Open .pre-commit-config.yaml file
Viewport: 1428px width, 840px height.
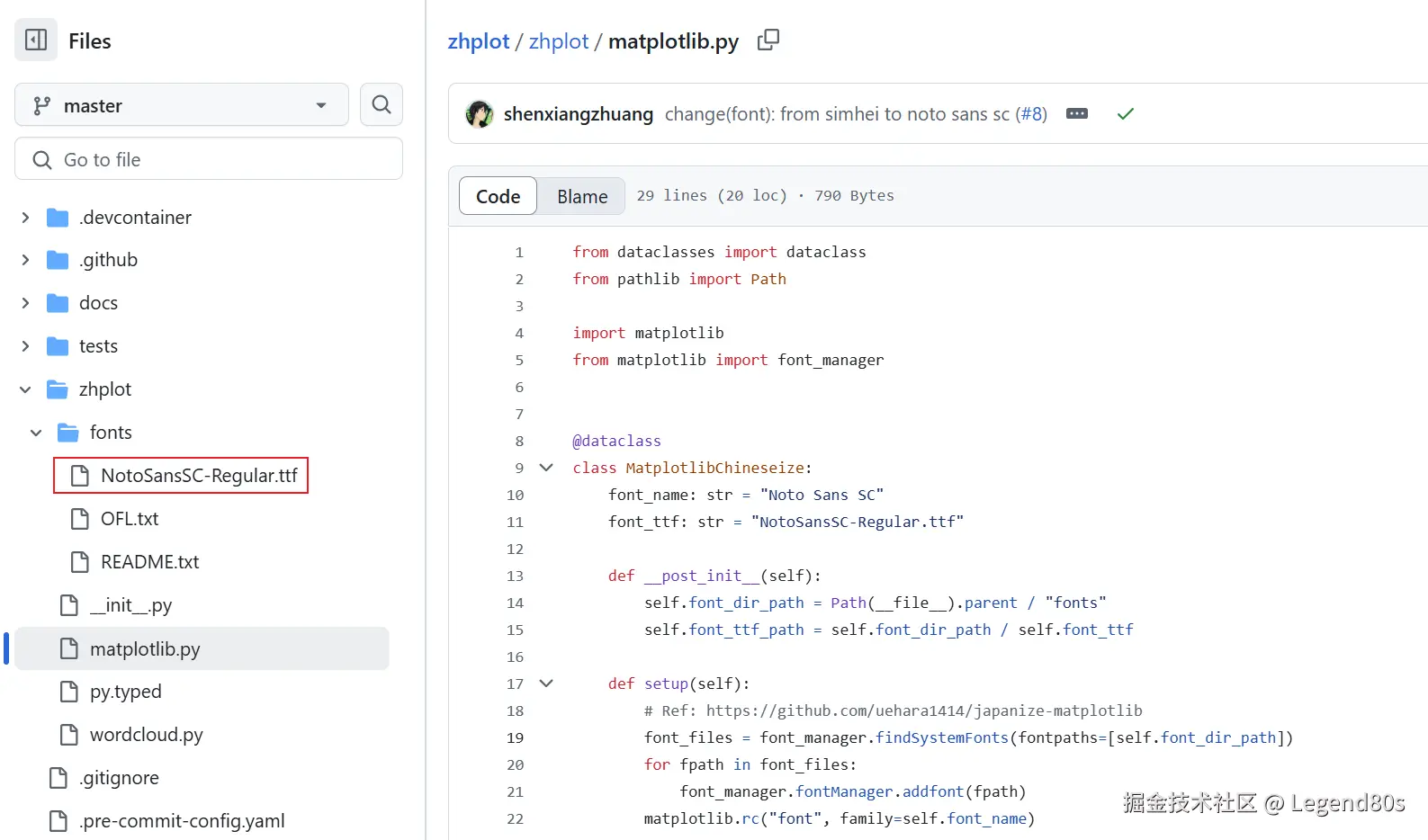[x=182, y=821]
